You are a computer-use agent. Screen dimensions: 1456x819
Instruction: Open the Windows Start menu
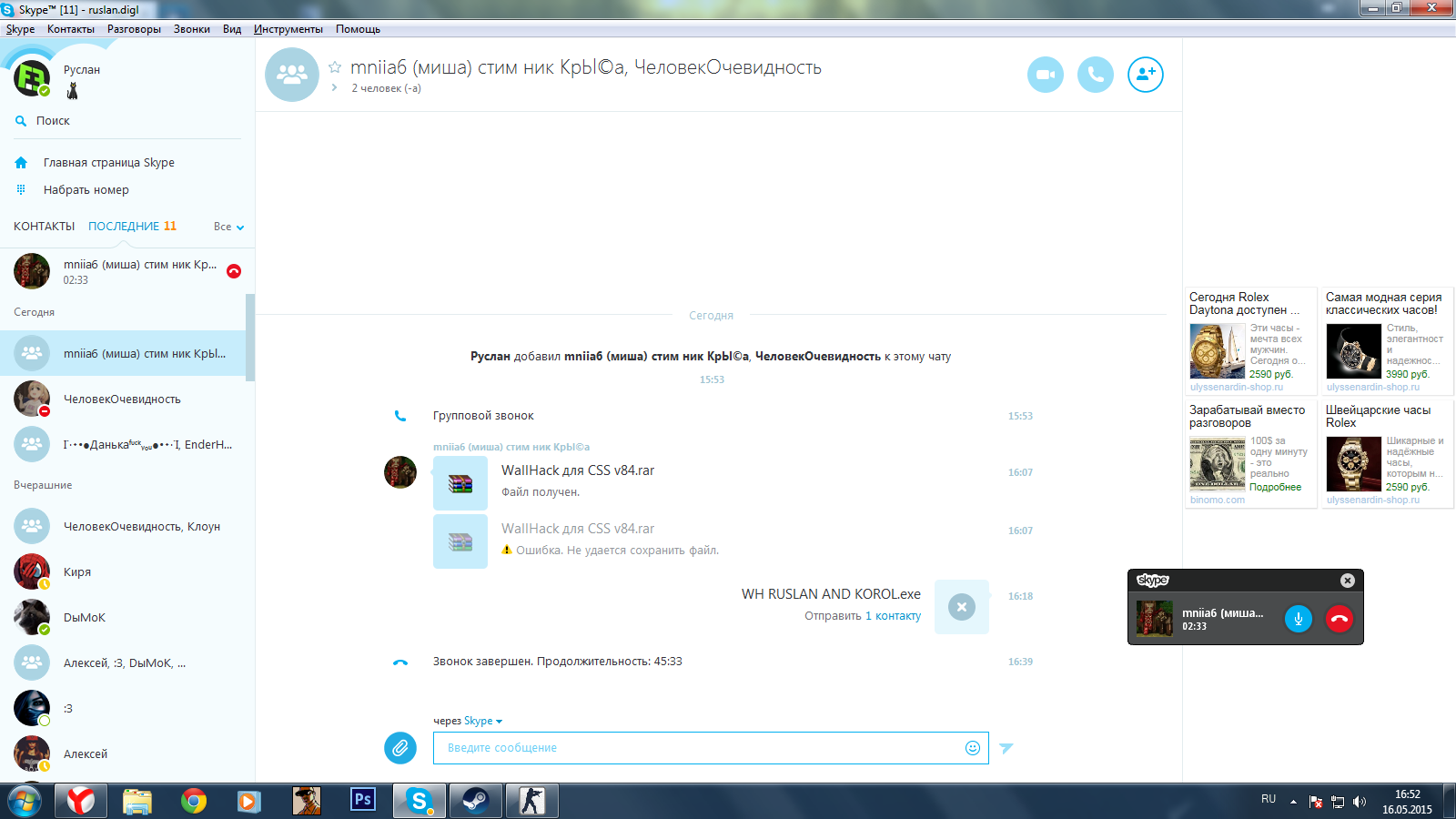click(x=25, y=801)
